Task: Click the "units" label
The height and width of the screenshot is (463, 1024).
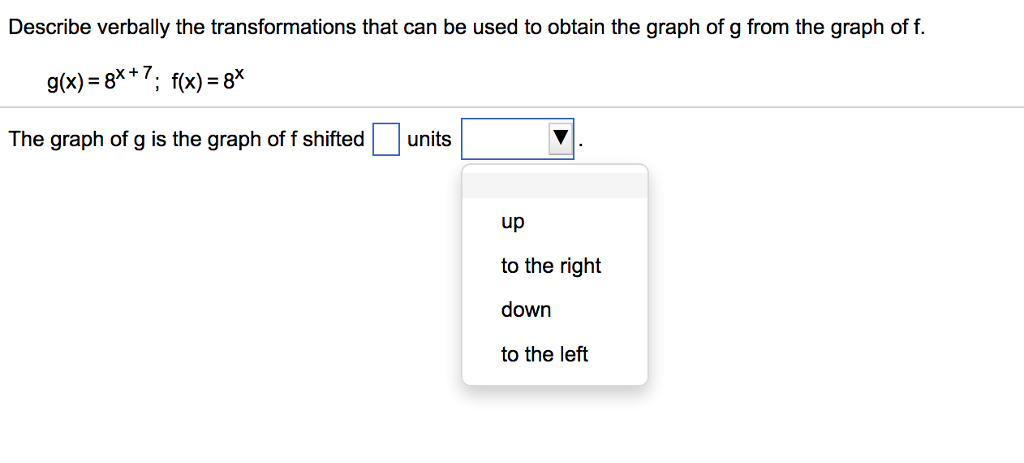Action: [430, 140]
